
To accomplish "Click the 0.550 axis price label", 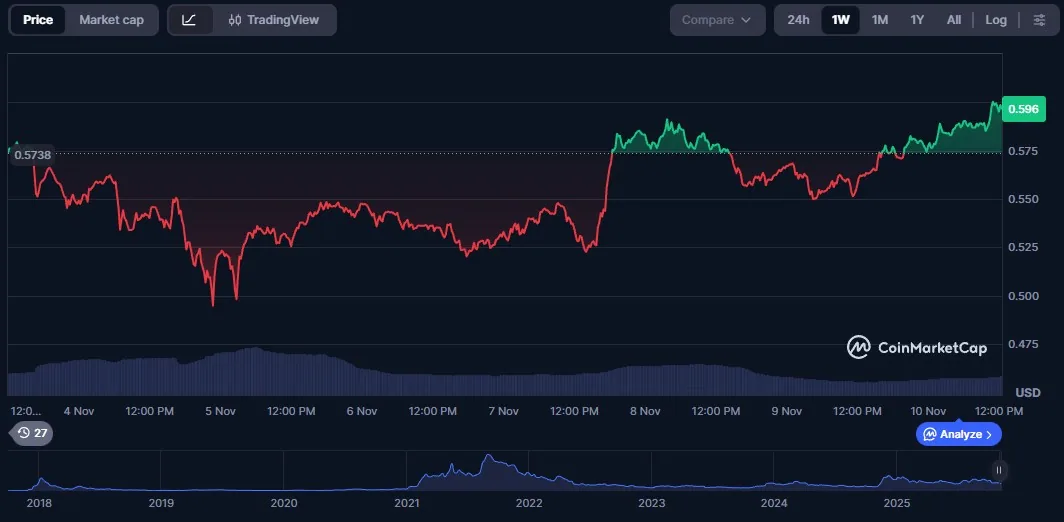I will pos(1021,199).
